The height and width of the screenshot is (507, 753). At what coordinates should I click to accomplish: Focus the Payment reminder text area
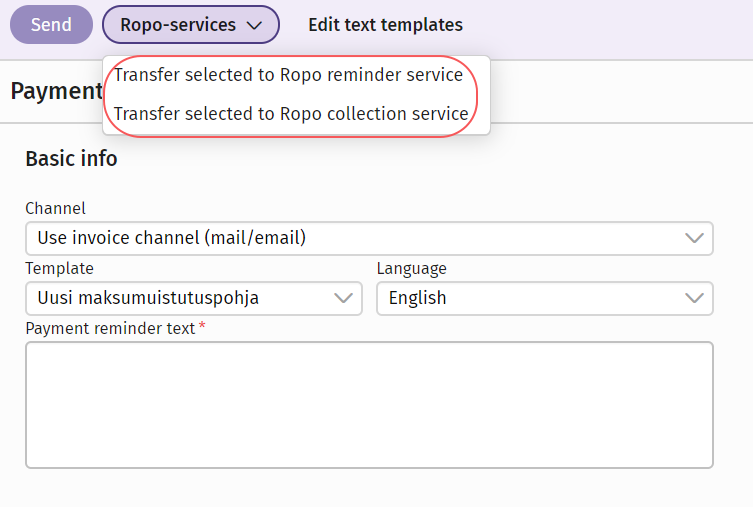pos(369,405)
